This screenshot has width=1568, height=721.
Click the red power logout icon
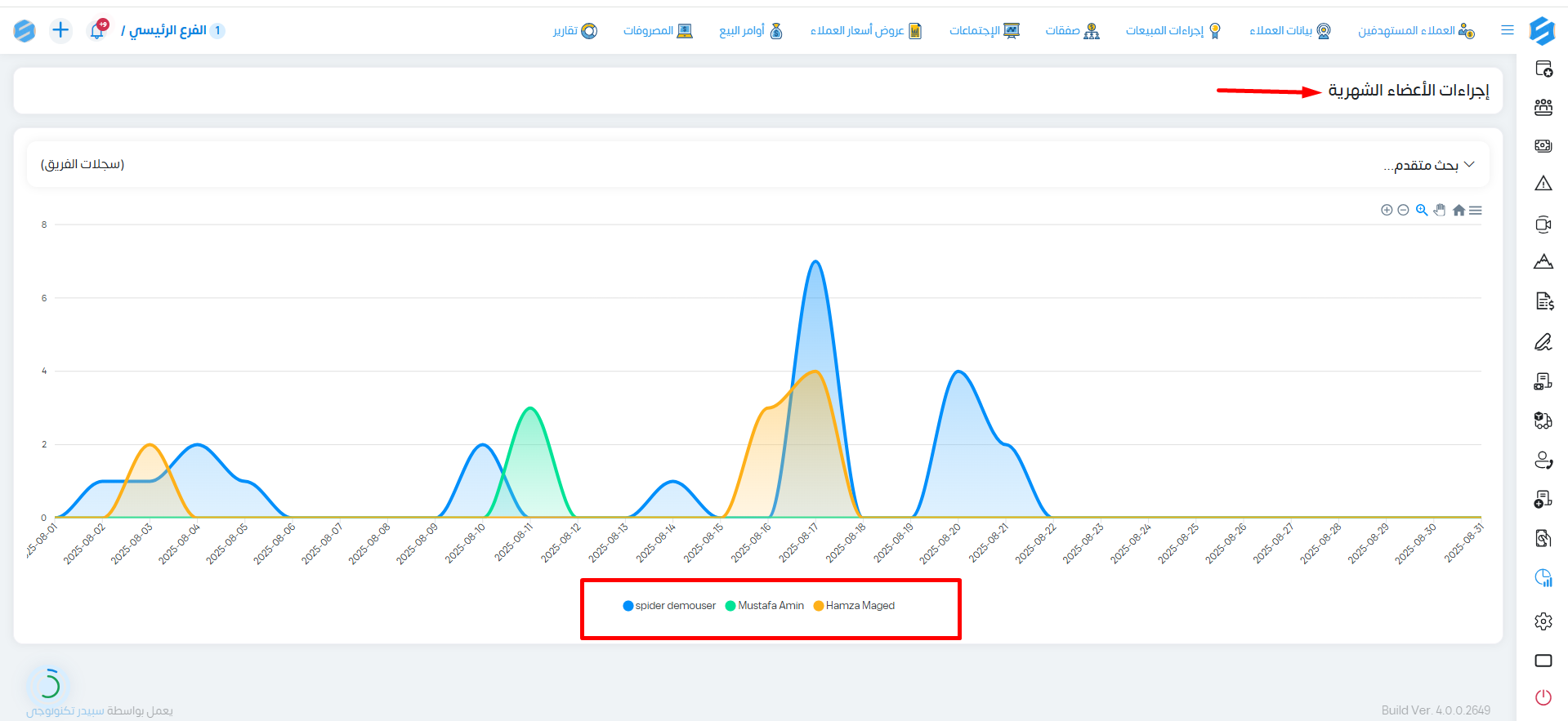pyautogui.click(x=1543, y=697)
